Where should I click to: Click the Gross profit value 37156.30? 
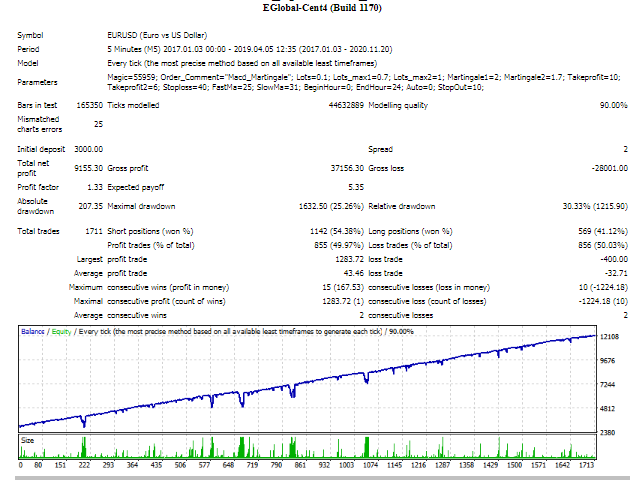point(341,169)
